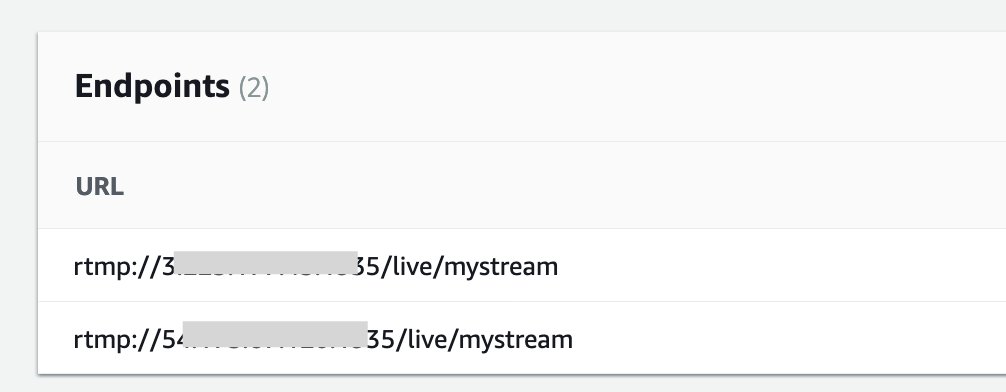Click the gray redaction block in second URL
This screenshot has height=392, width=1006.
point(275,334)
